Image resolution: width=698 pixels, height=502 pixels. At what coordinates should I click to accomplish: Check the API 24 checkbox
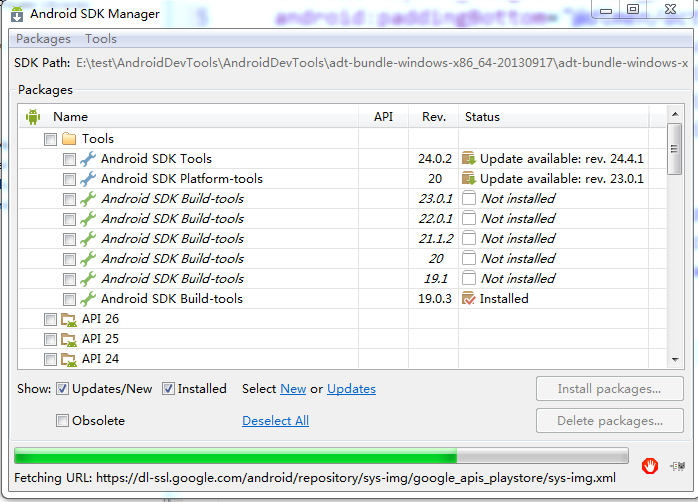coord(50,360)
